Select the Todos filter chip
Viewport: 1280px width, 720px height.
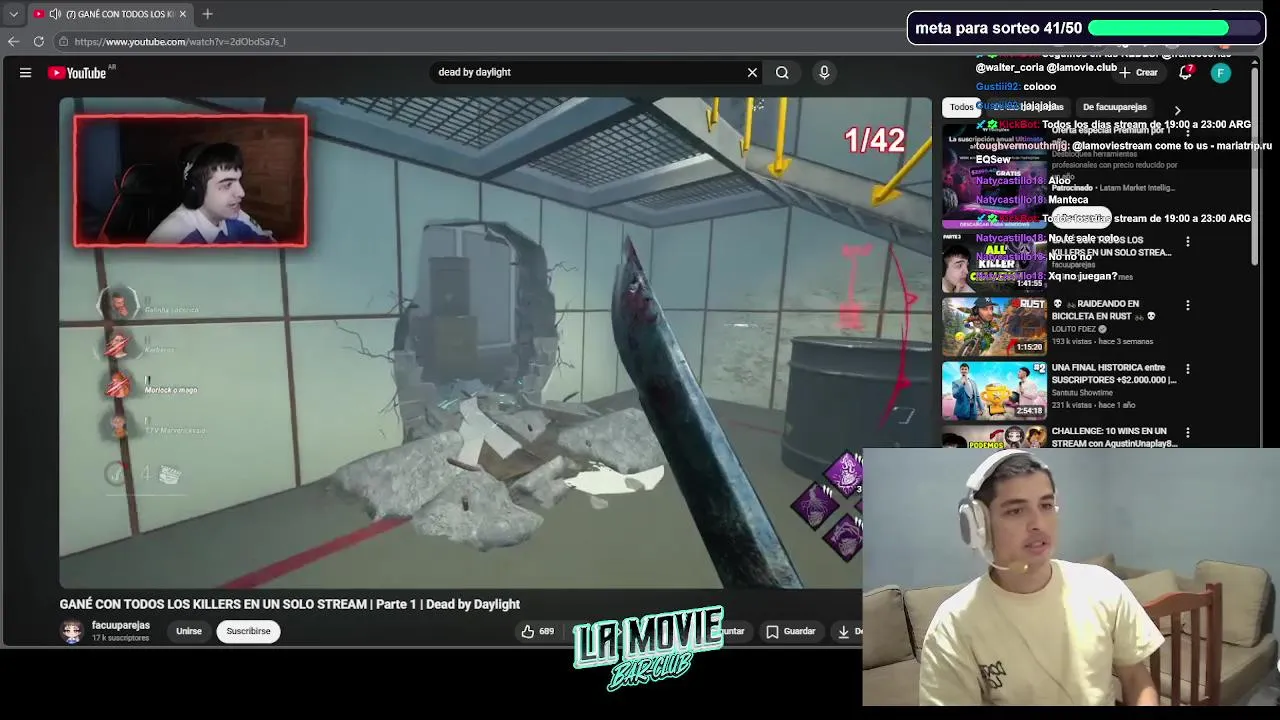click(961, 107)
